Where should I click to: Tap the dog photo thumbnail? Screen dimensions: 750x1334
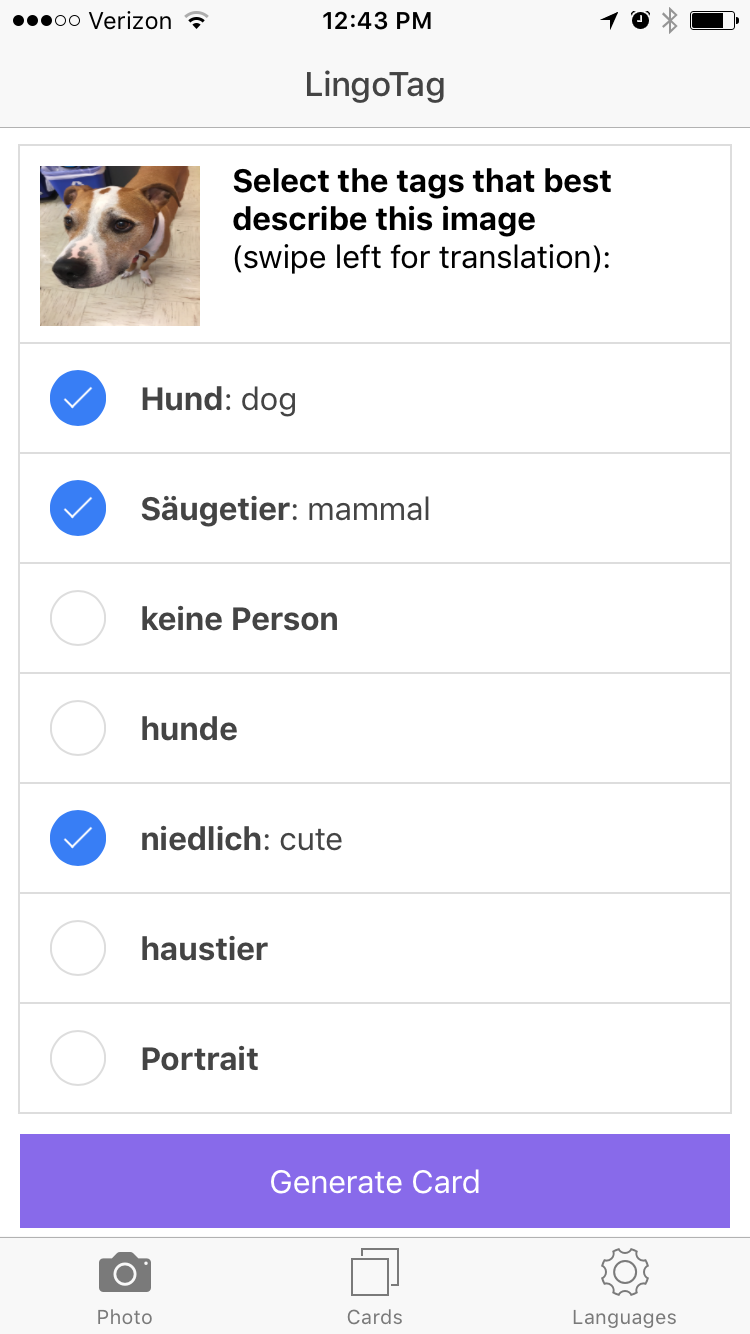pyautogui.click(x=120, y=246)
